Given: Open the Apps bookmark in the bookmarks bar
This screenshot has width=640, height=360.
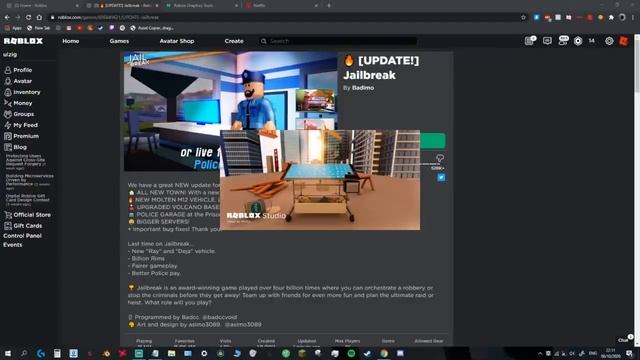Looking at the screenshot, I should [13, 28].
